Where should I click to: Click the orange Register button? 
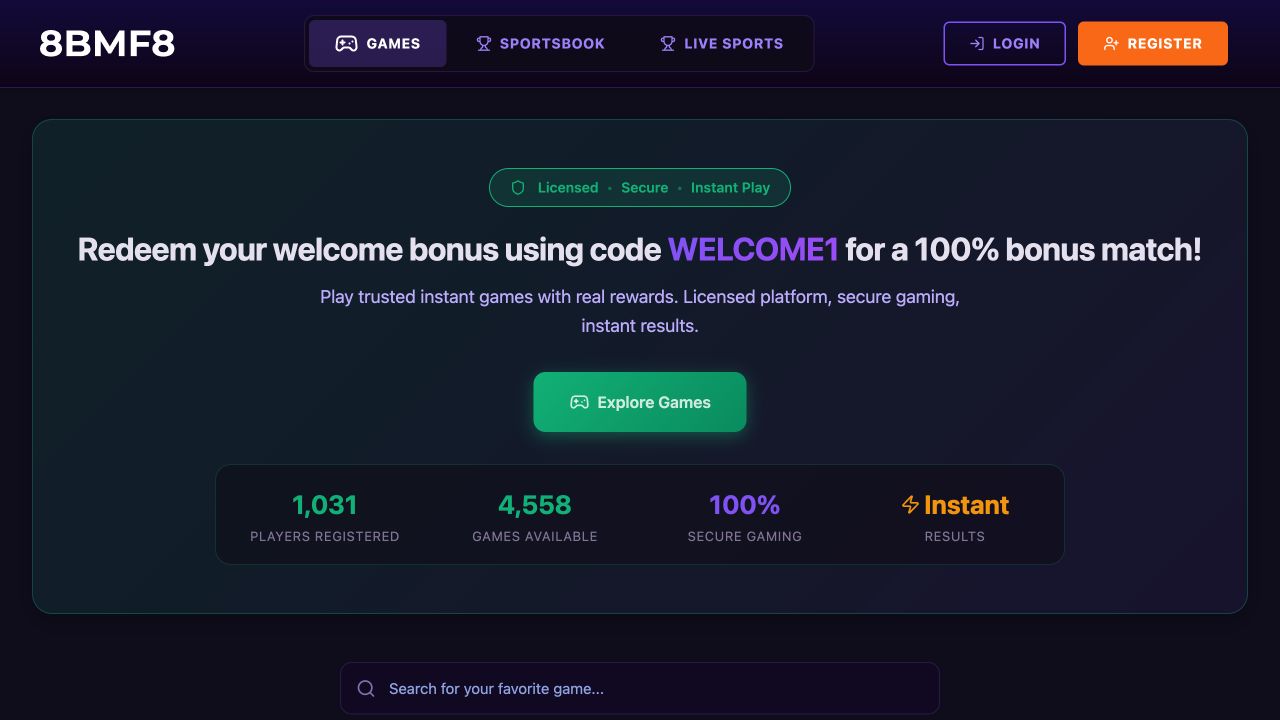(1153, 44)
